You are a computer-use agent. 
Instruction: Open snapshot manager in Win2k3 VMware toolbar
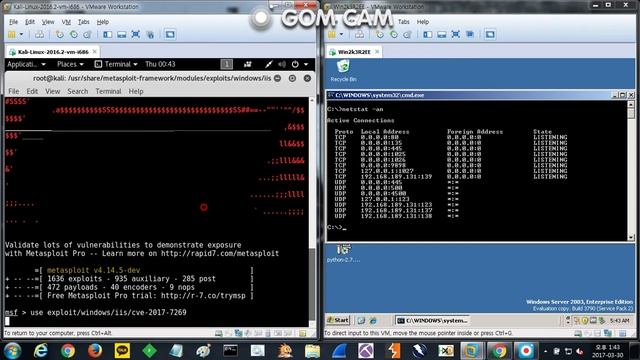click(x=407, y=35)
